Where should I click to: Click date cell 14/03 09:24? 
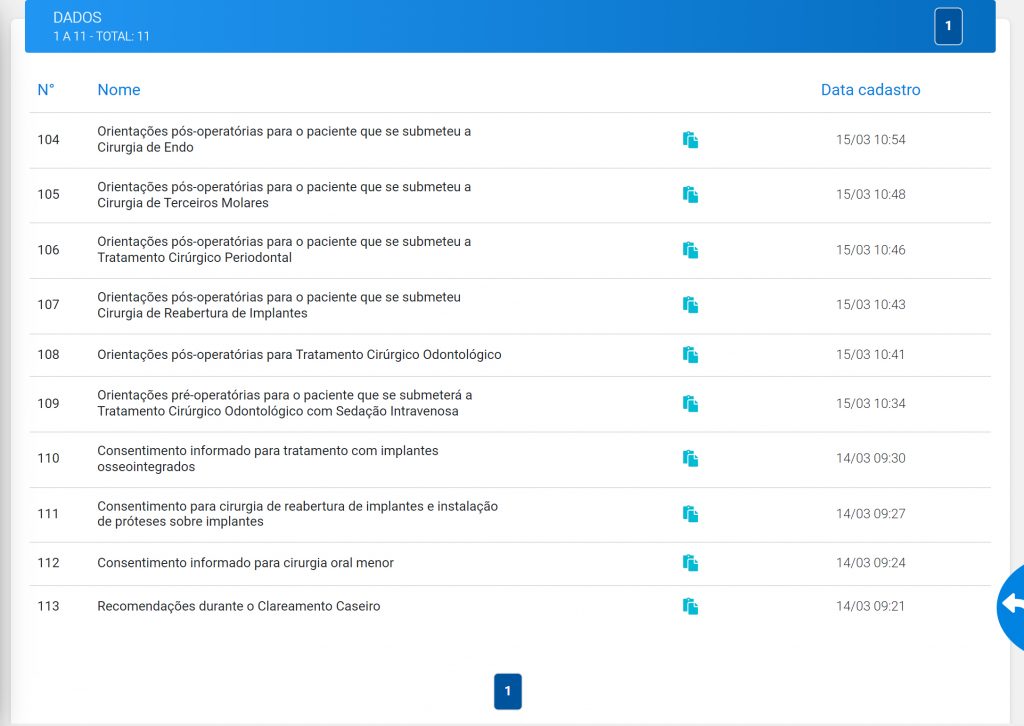click(x=871, y=563)
